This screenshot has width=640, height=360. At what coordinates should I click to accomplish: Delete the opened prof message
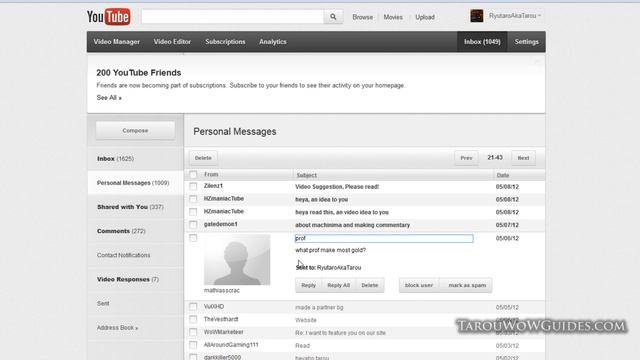tap(369, 285)
